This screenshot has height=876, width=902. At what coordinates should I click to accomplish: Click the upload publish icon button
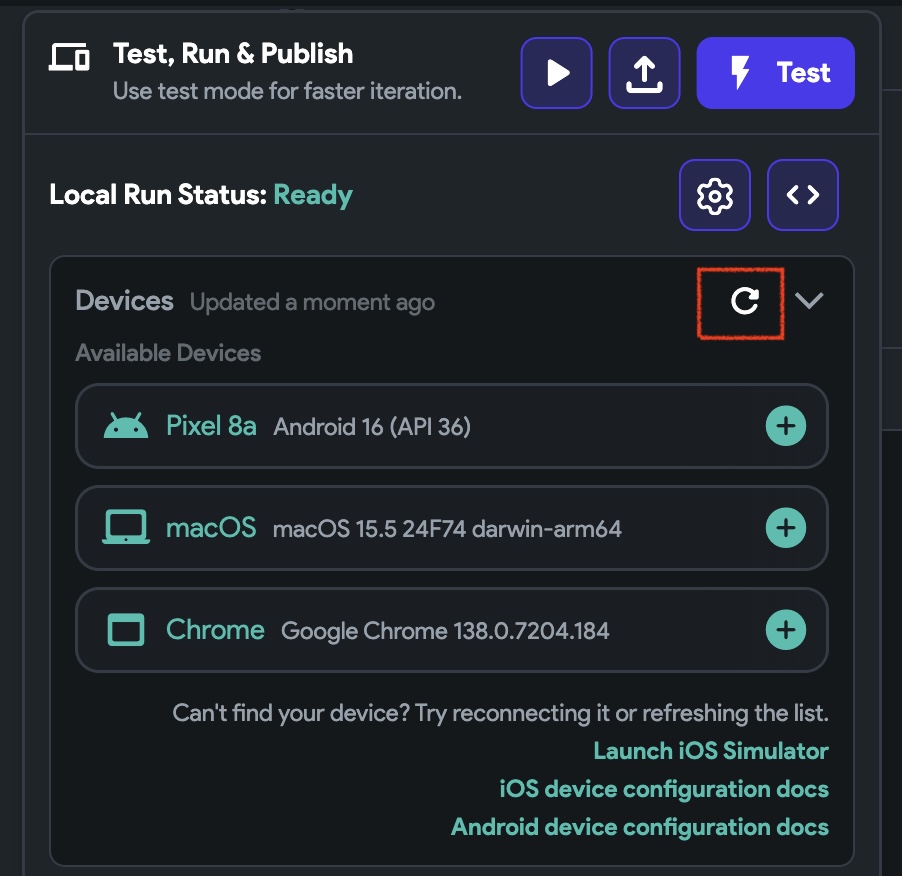click(644, 73)
